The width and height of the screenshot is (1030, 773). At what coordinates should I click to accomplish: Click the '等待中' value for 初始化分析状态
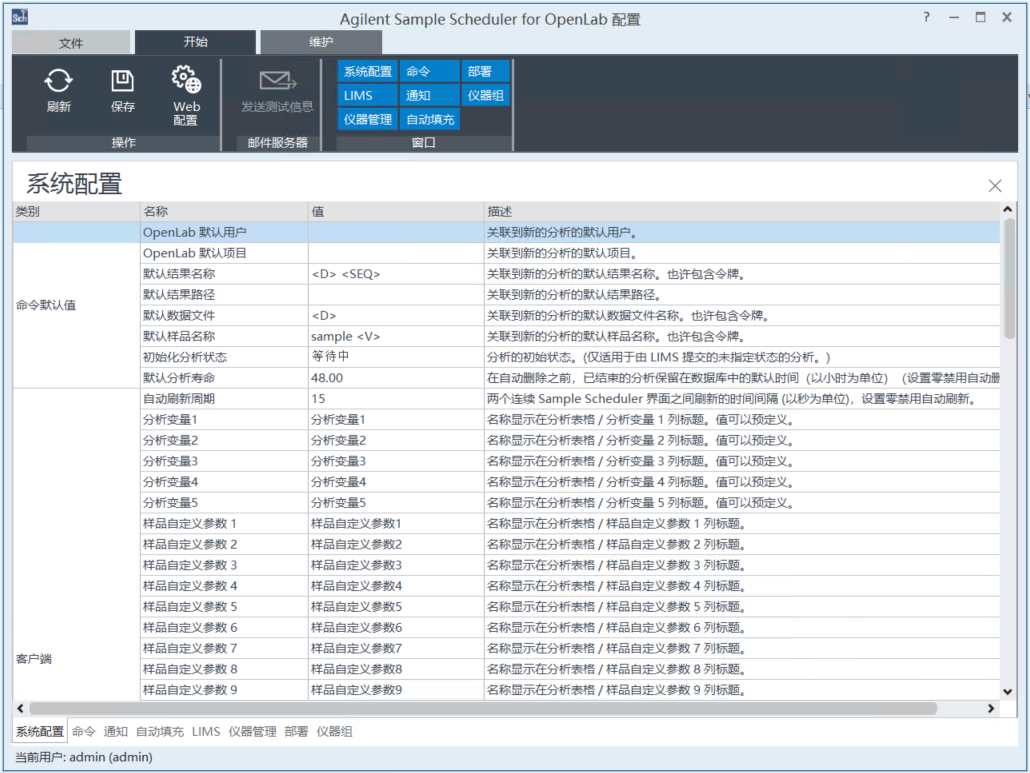pyautogui.click(x=396, y=357)
